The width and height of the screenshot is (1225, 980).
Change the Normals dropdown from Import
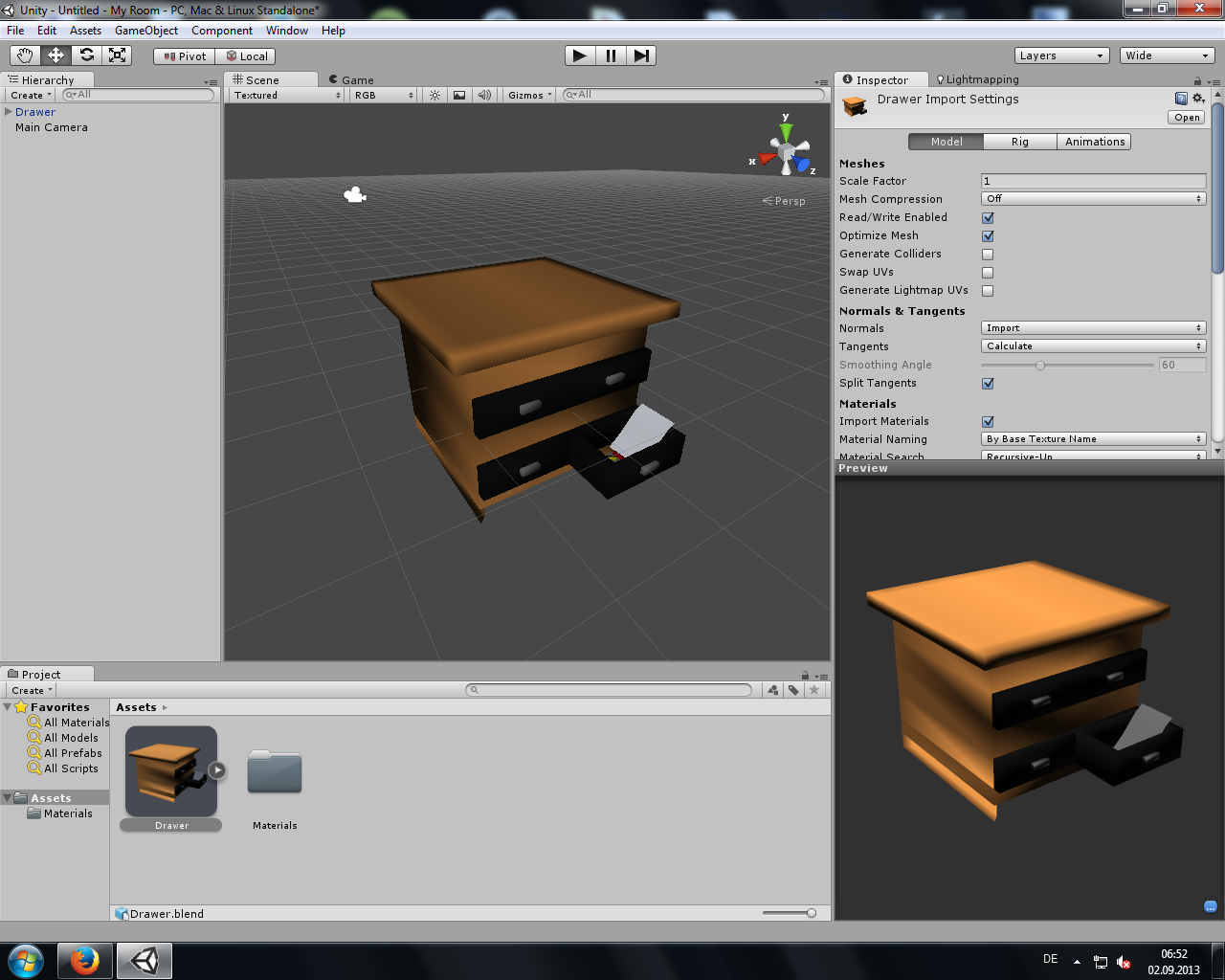(1093, 327)
